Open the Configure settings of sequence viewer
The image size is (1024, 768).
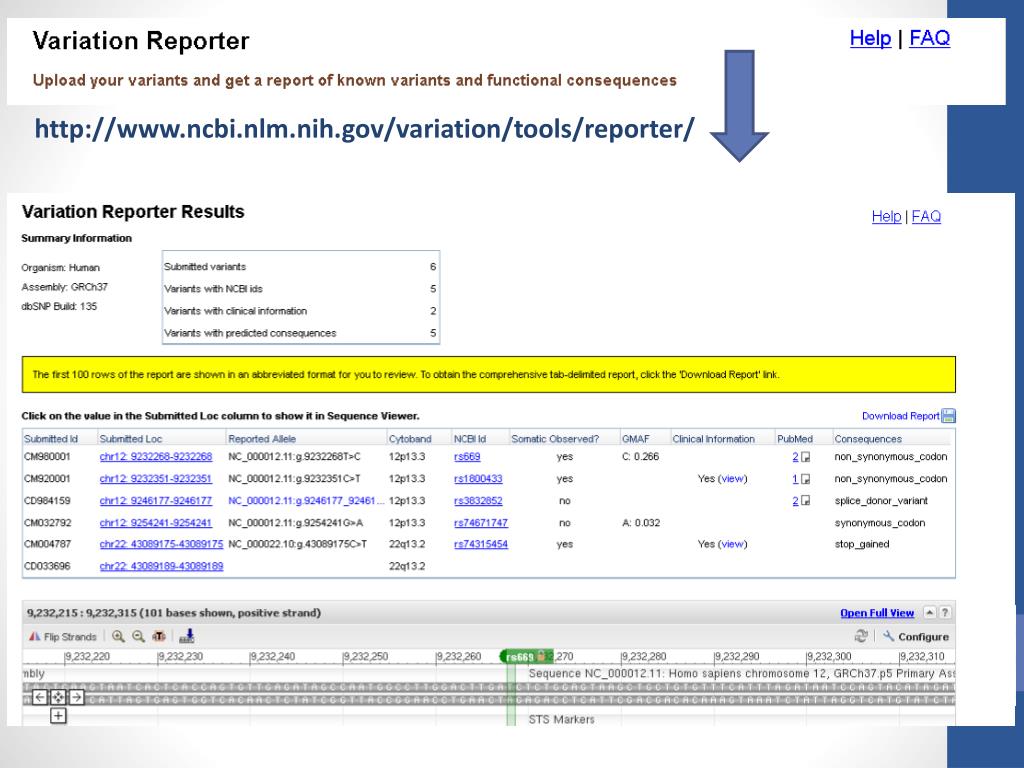(916, 636)
